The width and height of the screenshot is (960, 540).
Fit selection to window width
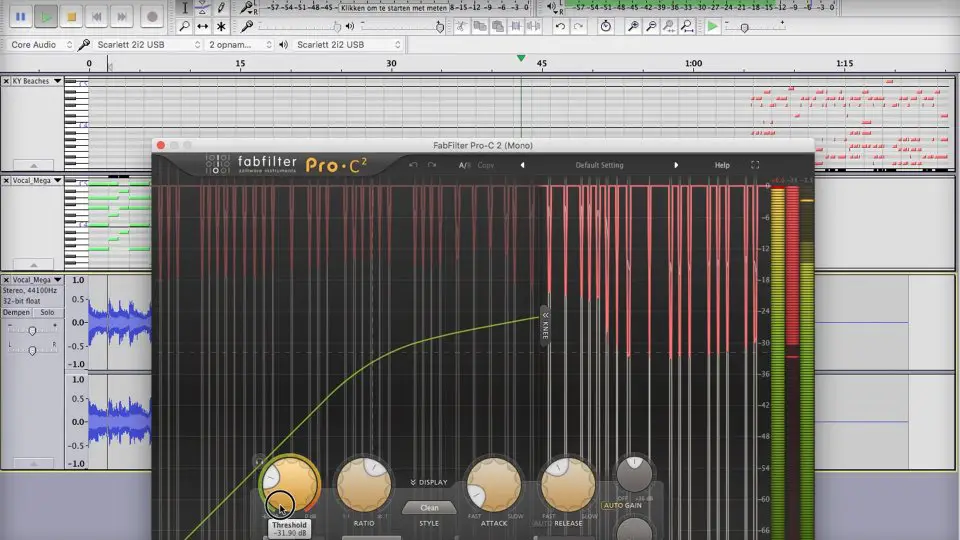tap(669, 26)
